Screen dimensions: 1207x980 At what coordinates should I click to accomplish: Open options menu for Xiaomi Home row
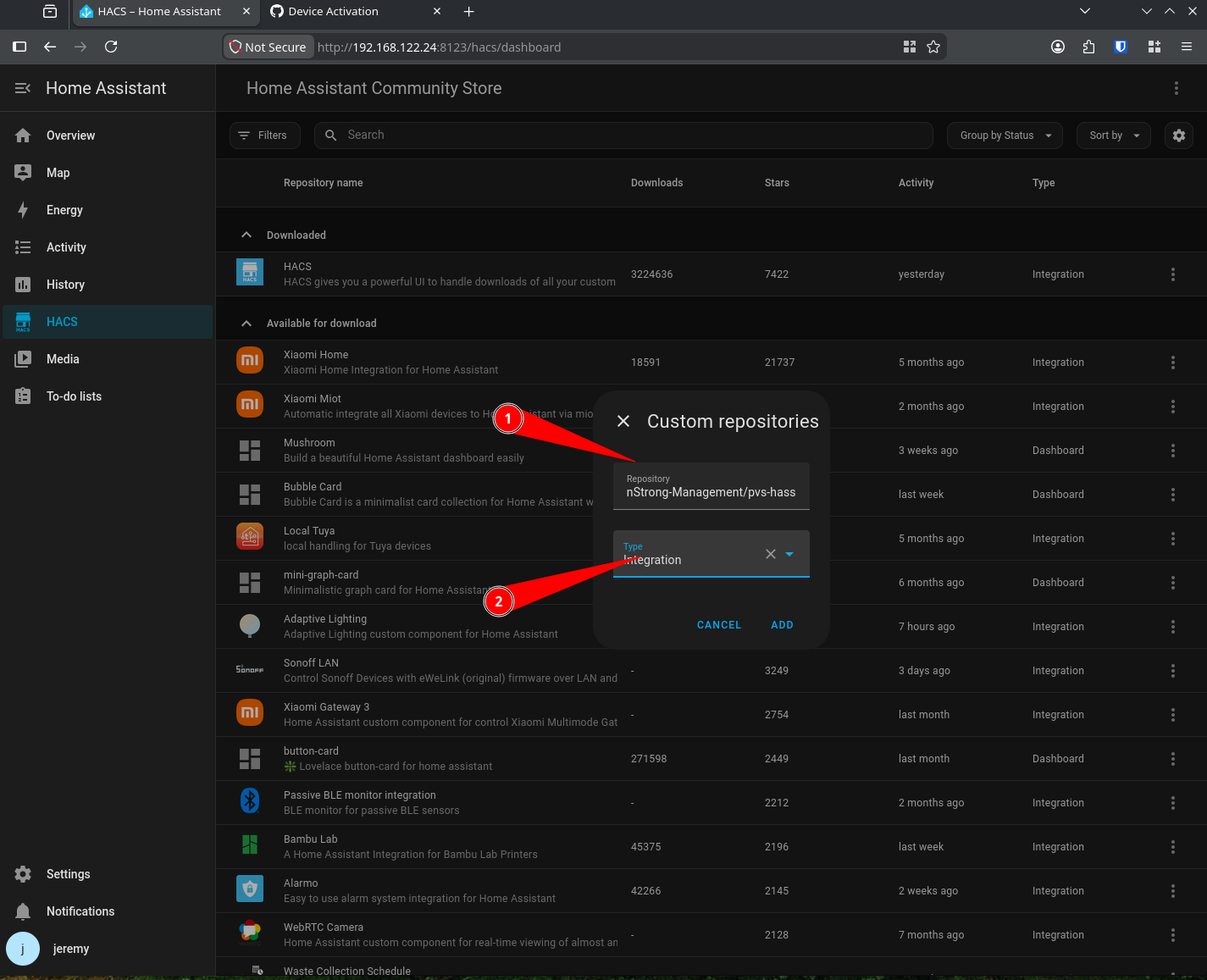tap(1173, 363)
